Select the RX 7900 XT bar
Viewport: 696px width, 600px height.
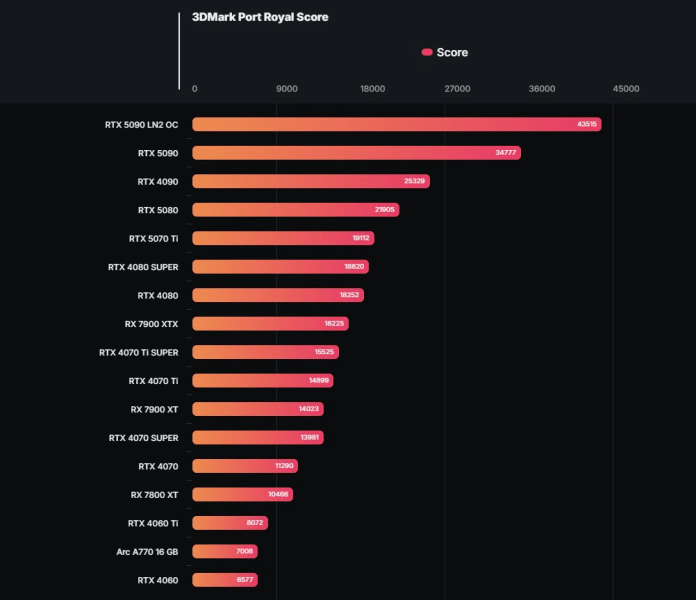pos(258,409)
